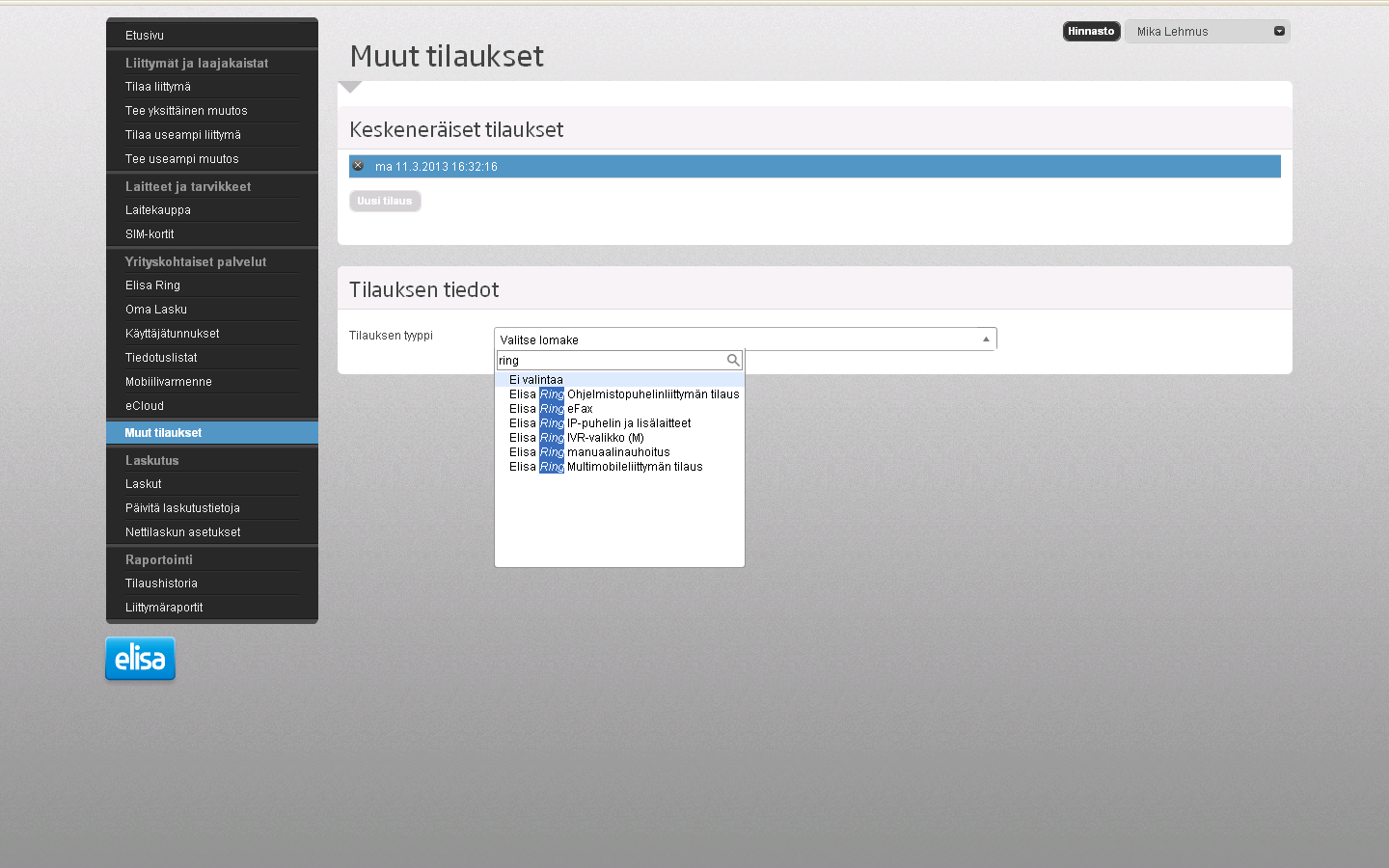
Task: Click Liittymät ja laajakaistat section header
Action: (x=197, y=63)
